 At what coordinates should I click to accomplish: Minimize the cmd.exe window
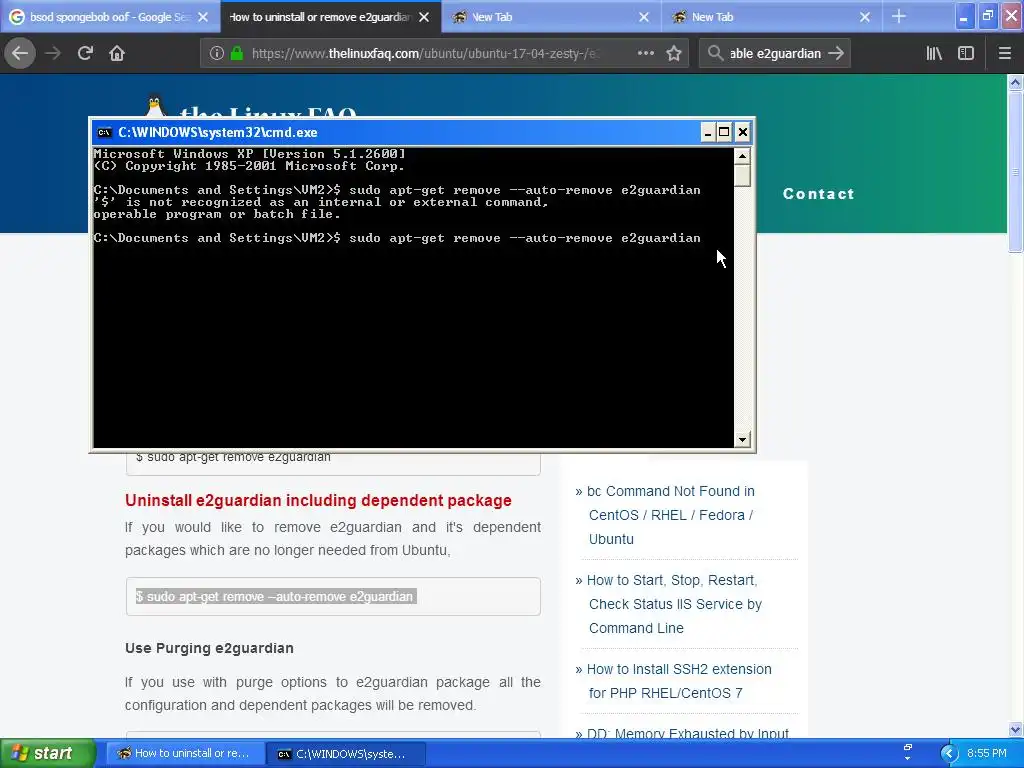click(708, 133)
